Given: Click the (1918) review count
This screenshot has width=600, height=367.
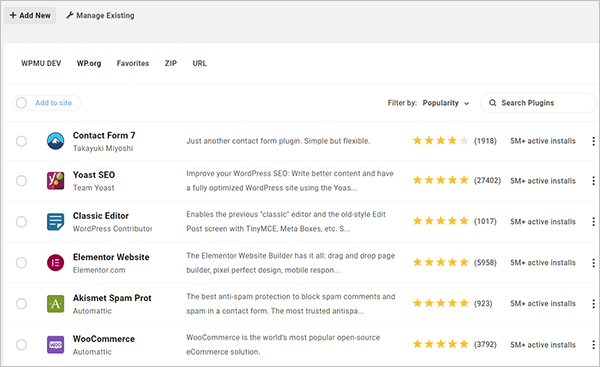Looking at the screenshot, I should pyautogui.click(x=485, y=141).
